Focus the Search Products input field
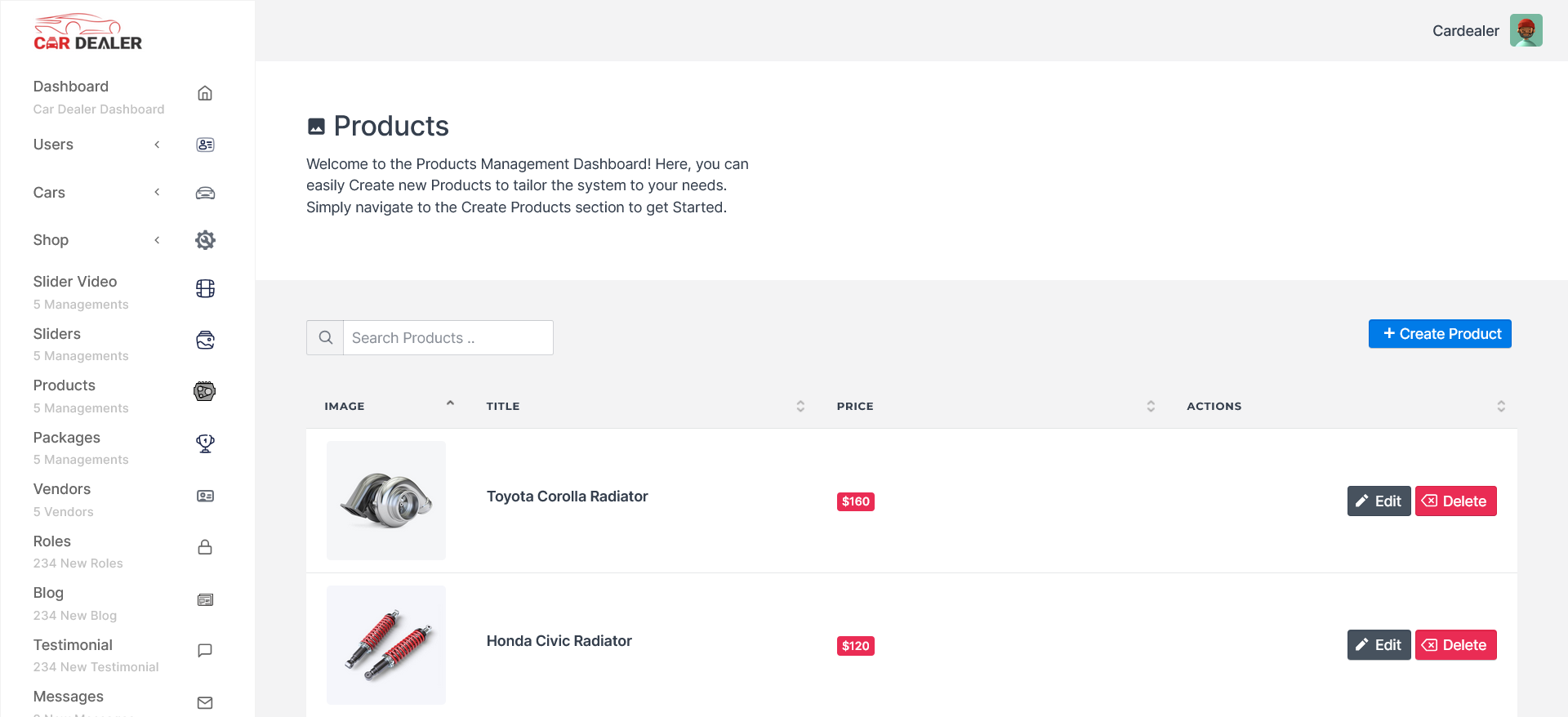The image size is (1568, 717). [x=448, y=338]
